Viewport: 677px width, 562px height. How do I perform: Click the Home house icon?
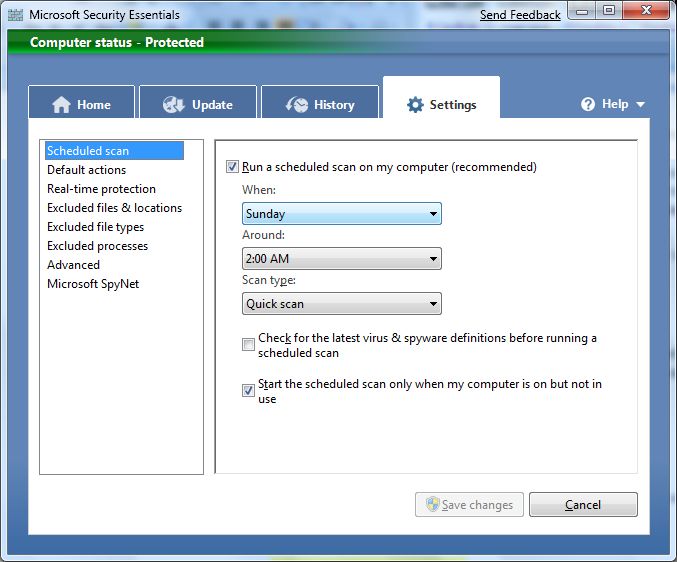pos(61,104)
